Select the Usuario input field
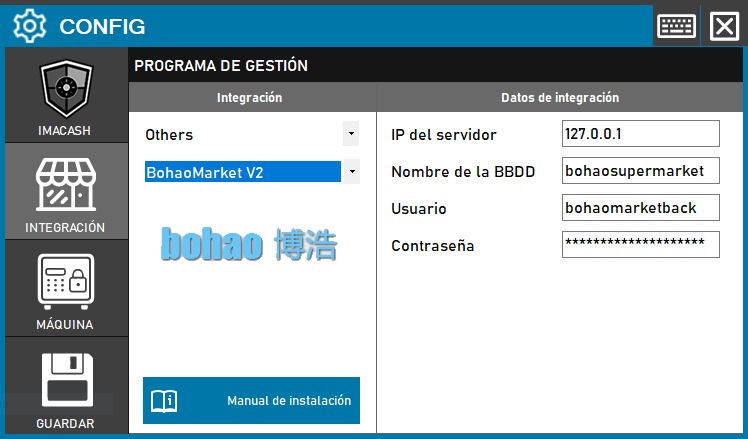This screenshot has width=748, height=439. coord(640,208)
